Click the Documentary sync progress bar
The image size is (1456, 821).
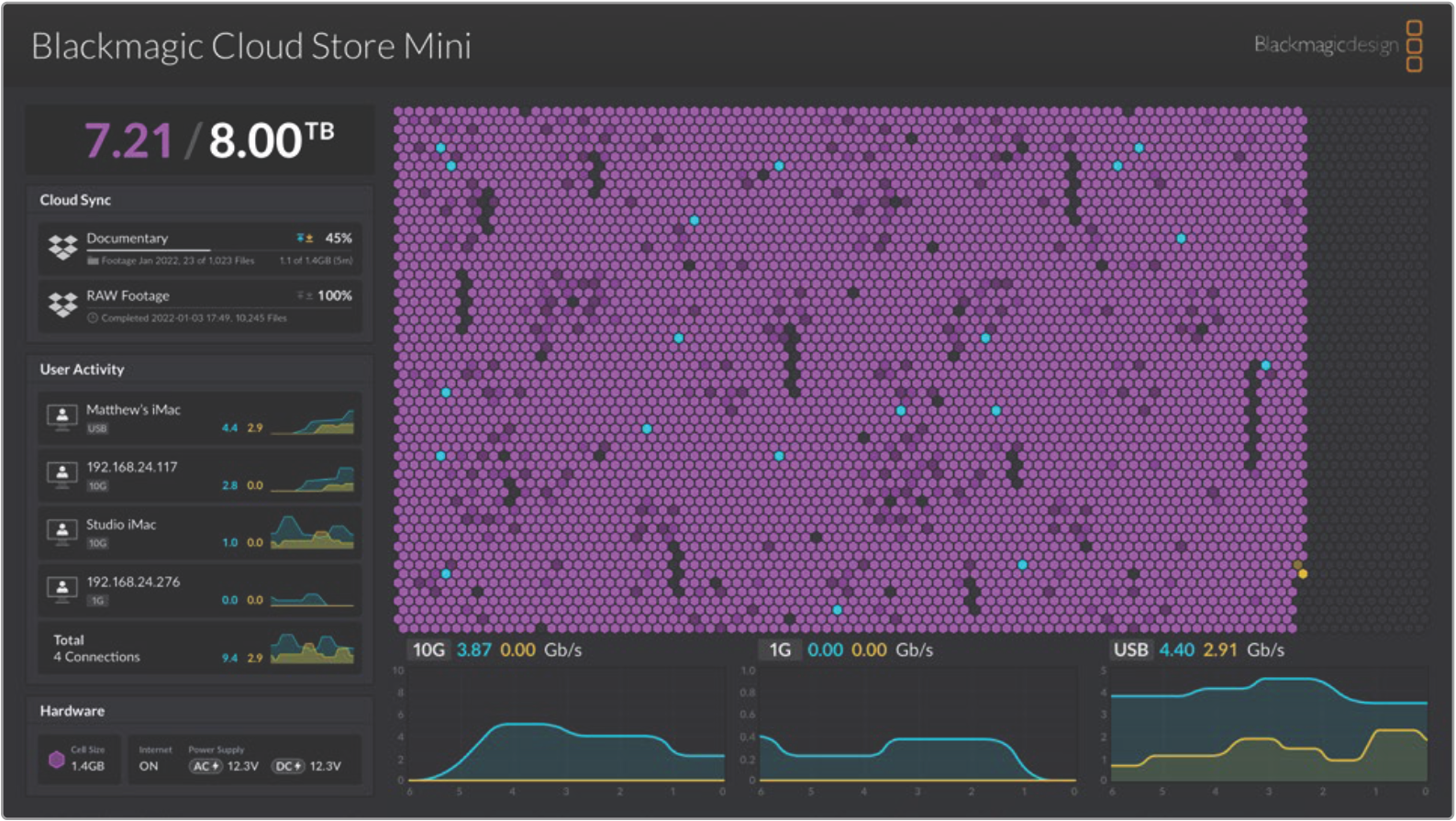pos(218,250)
